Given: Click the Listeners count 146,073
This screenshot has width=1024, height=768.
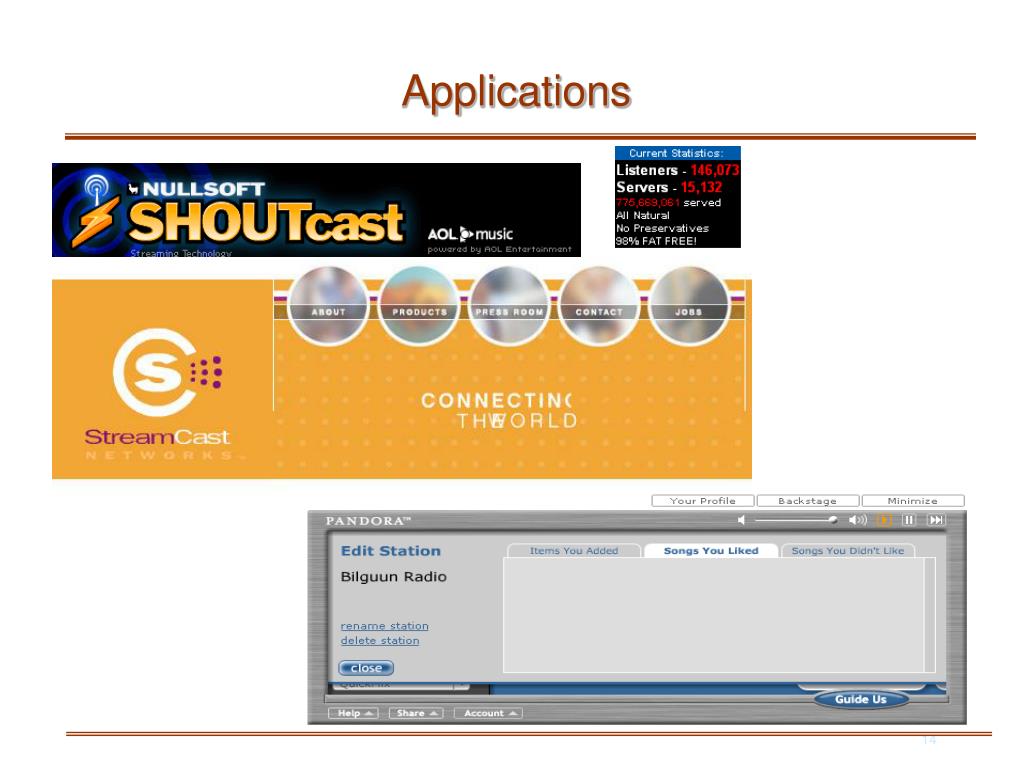Looking at the screenshot, I should (x=714, y=170).
